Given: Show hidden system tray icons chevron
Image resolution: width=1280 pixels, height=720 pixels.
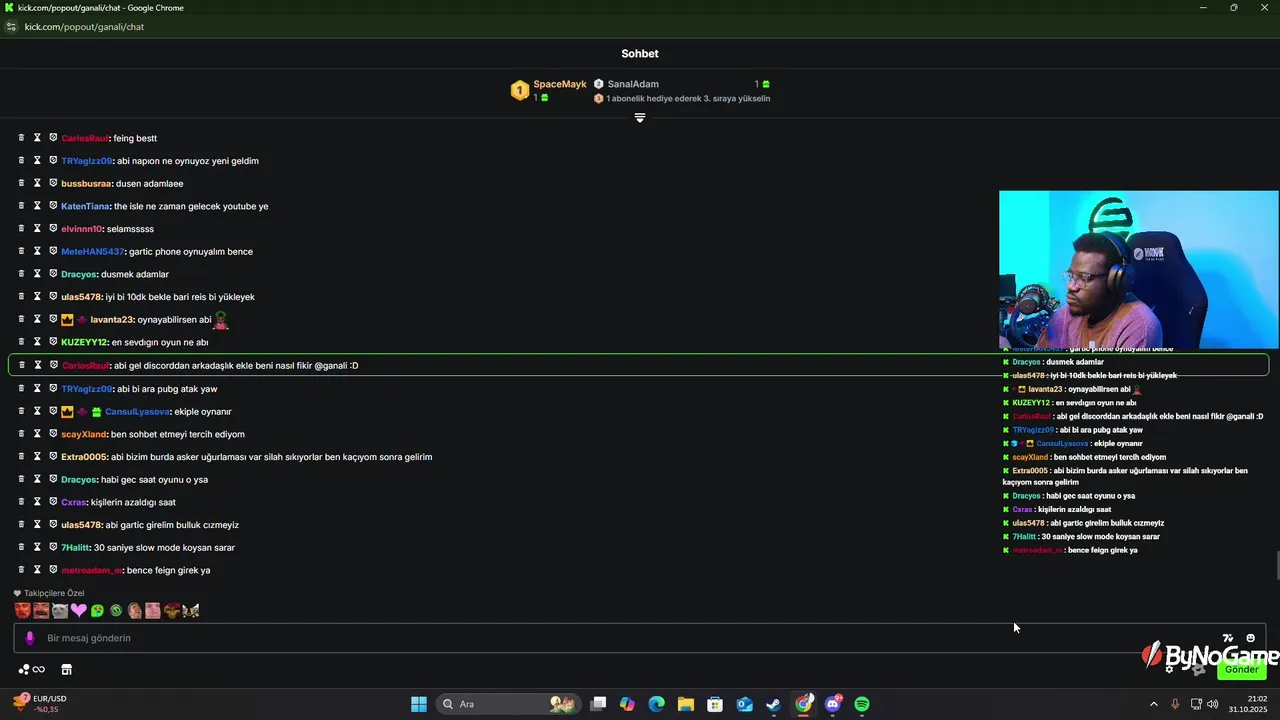Looking at the screenshot, I should pos(1153,704).
